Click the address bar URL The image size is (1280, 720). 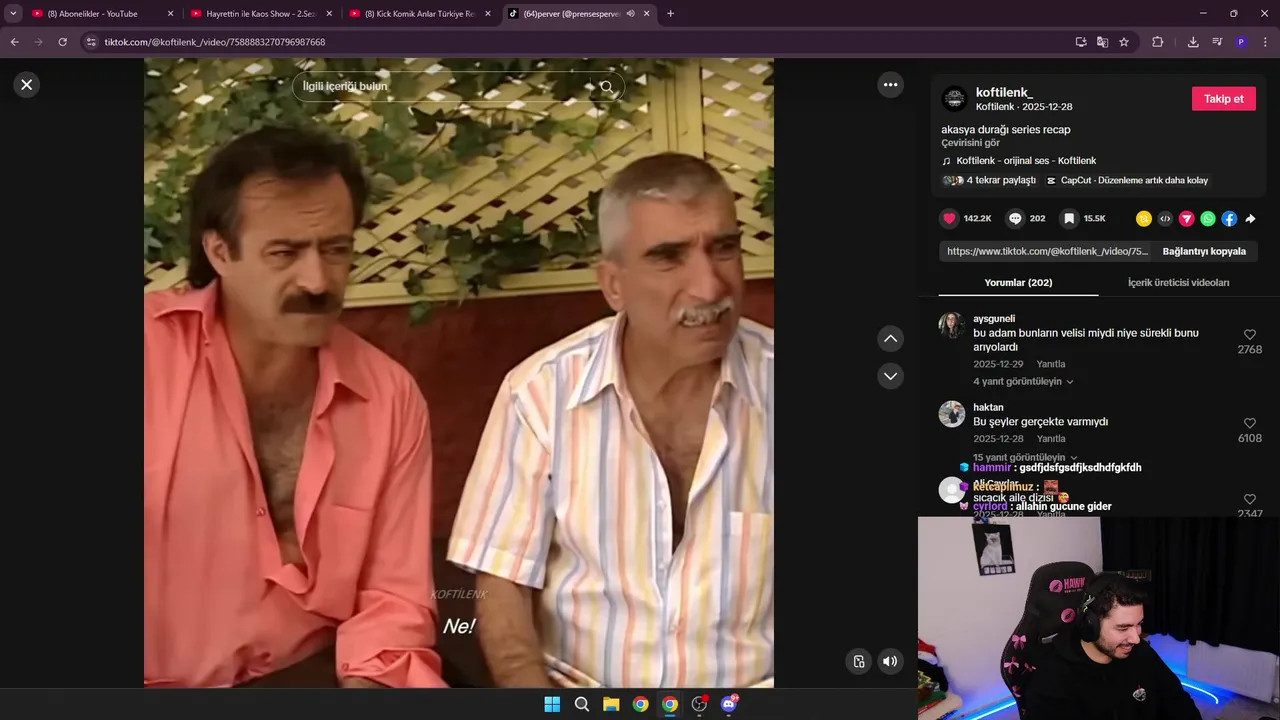(x=215, y=42)
